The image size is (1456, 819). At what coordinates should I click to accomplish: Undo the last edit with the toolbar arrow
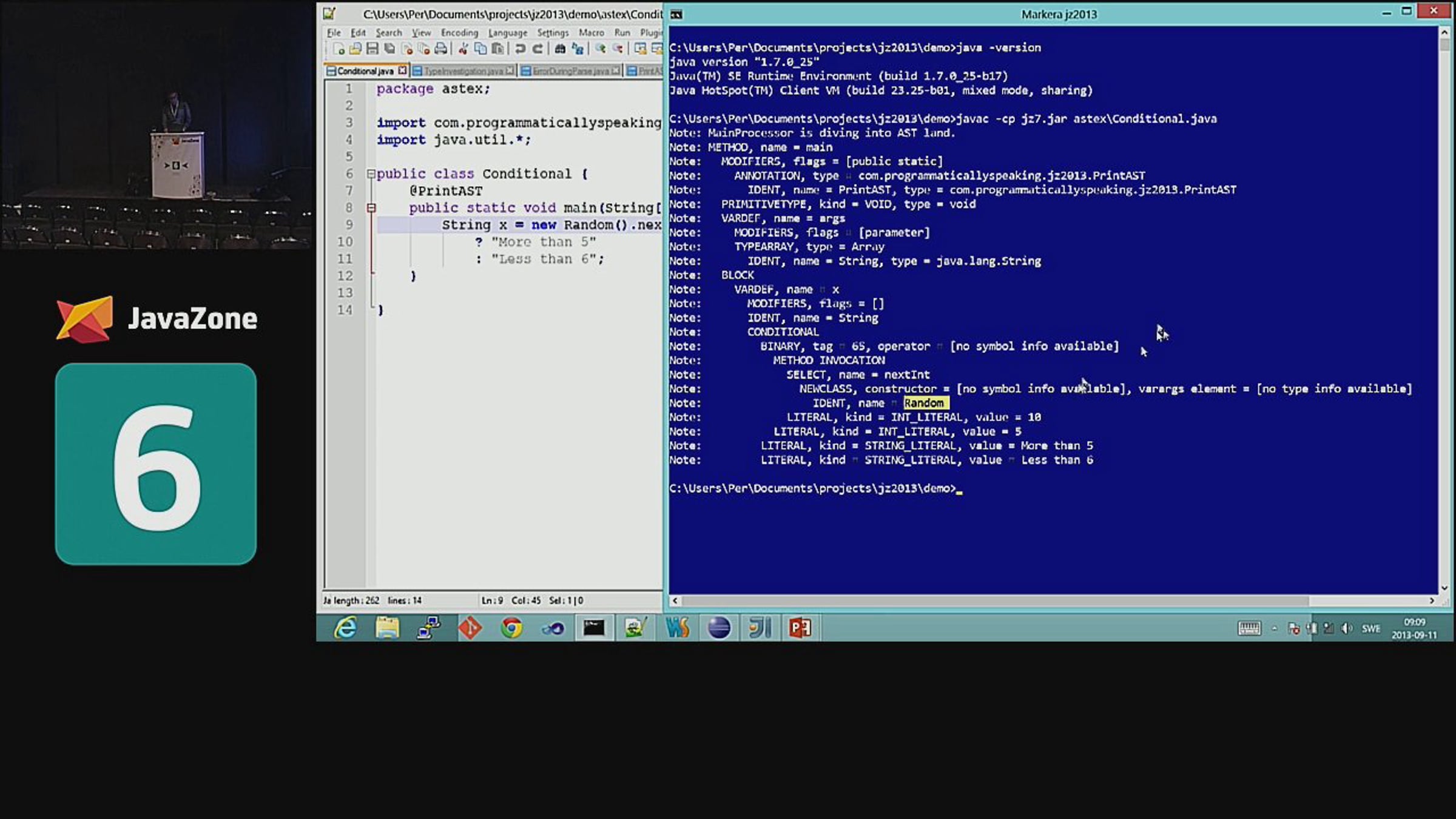coord(520,49)
